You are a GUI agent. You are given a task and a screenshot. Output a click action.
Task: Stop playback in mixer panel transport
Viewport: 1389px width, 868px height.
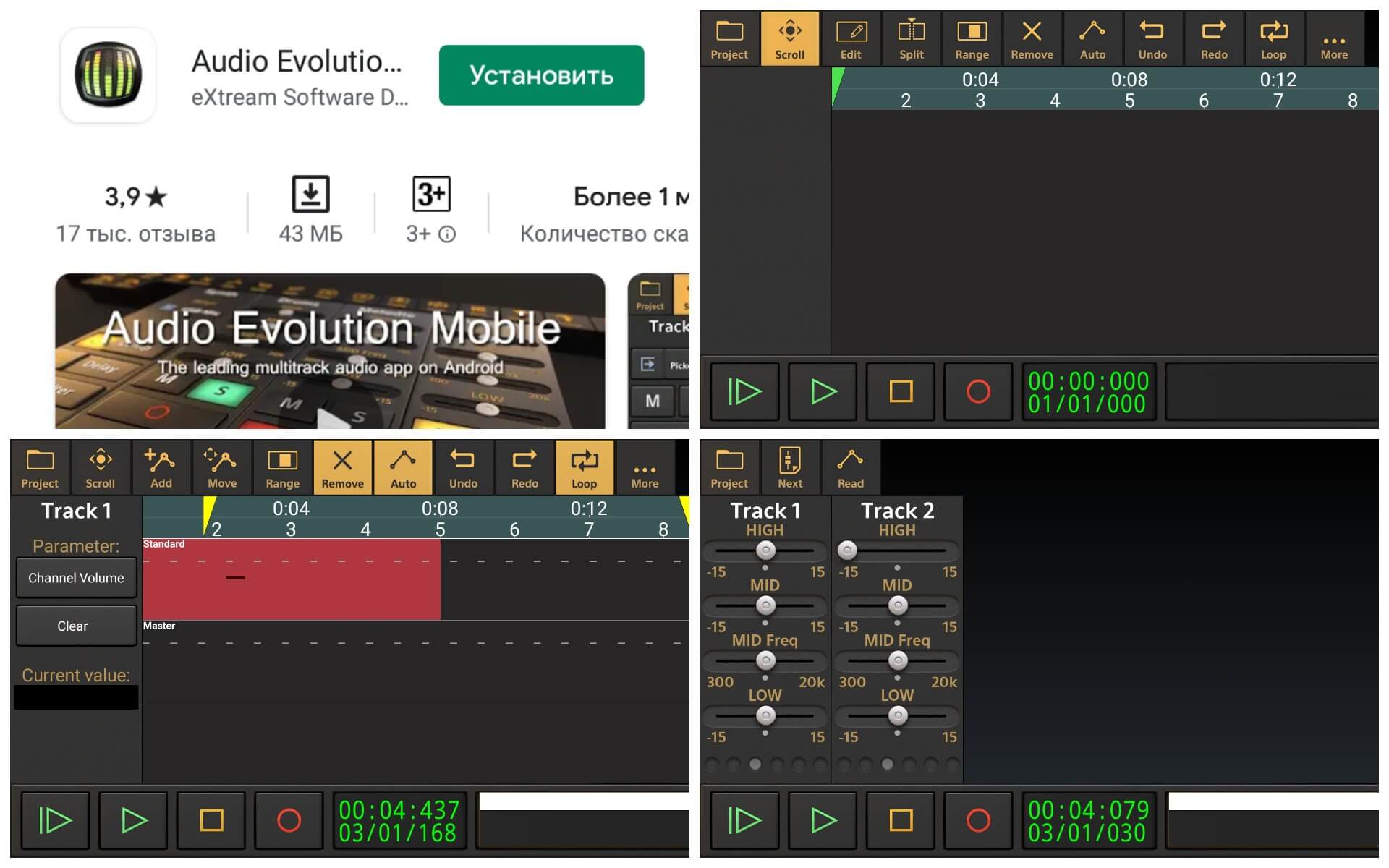click(901, 820)
